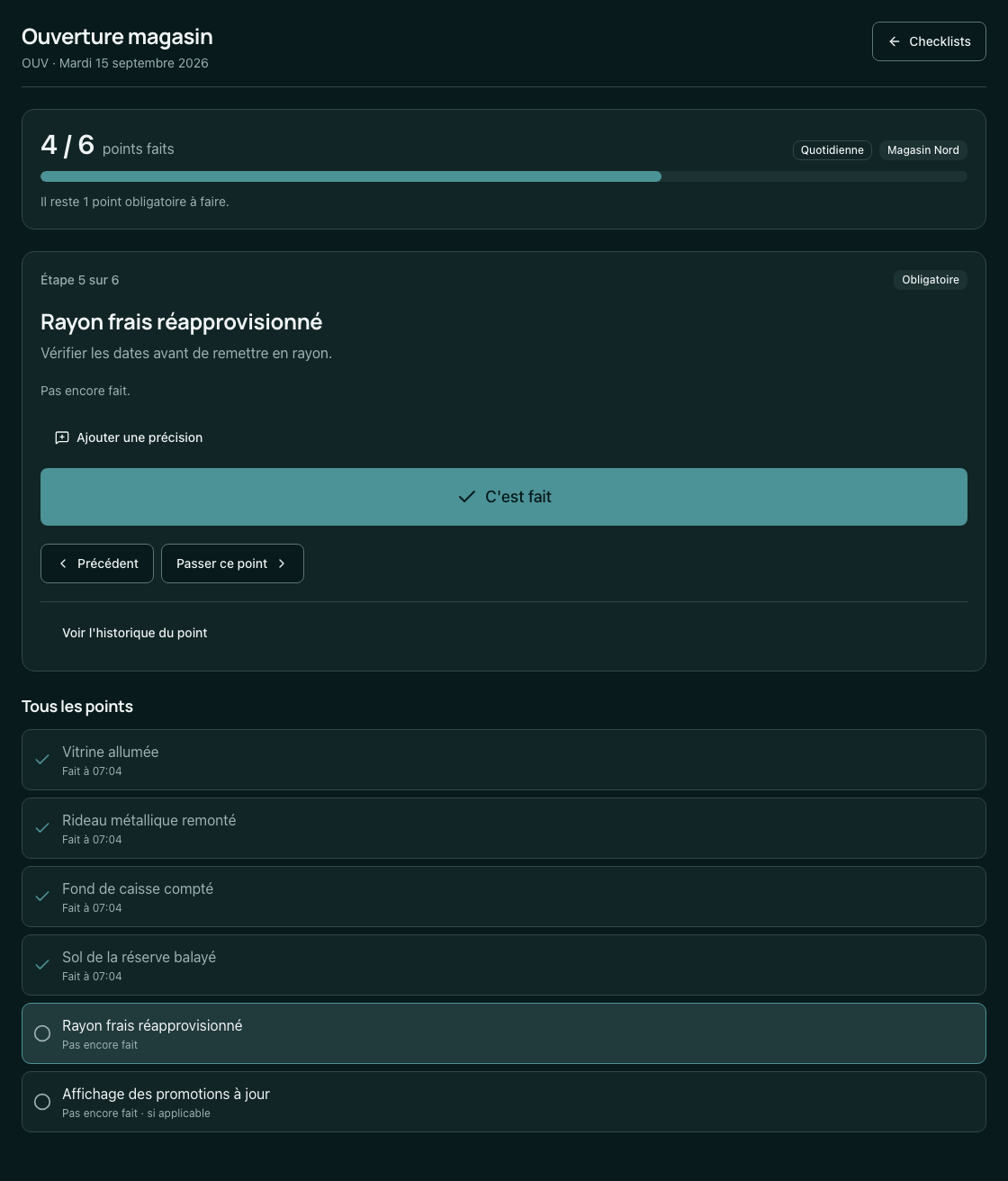Open the Vitrine allumée list item
The image size is (1008, 1181).
tap(504, 760)
